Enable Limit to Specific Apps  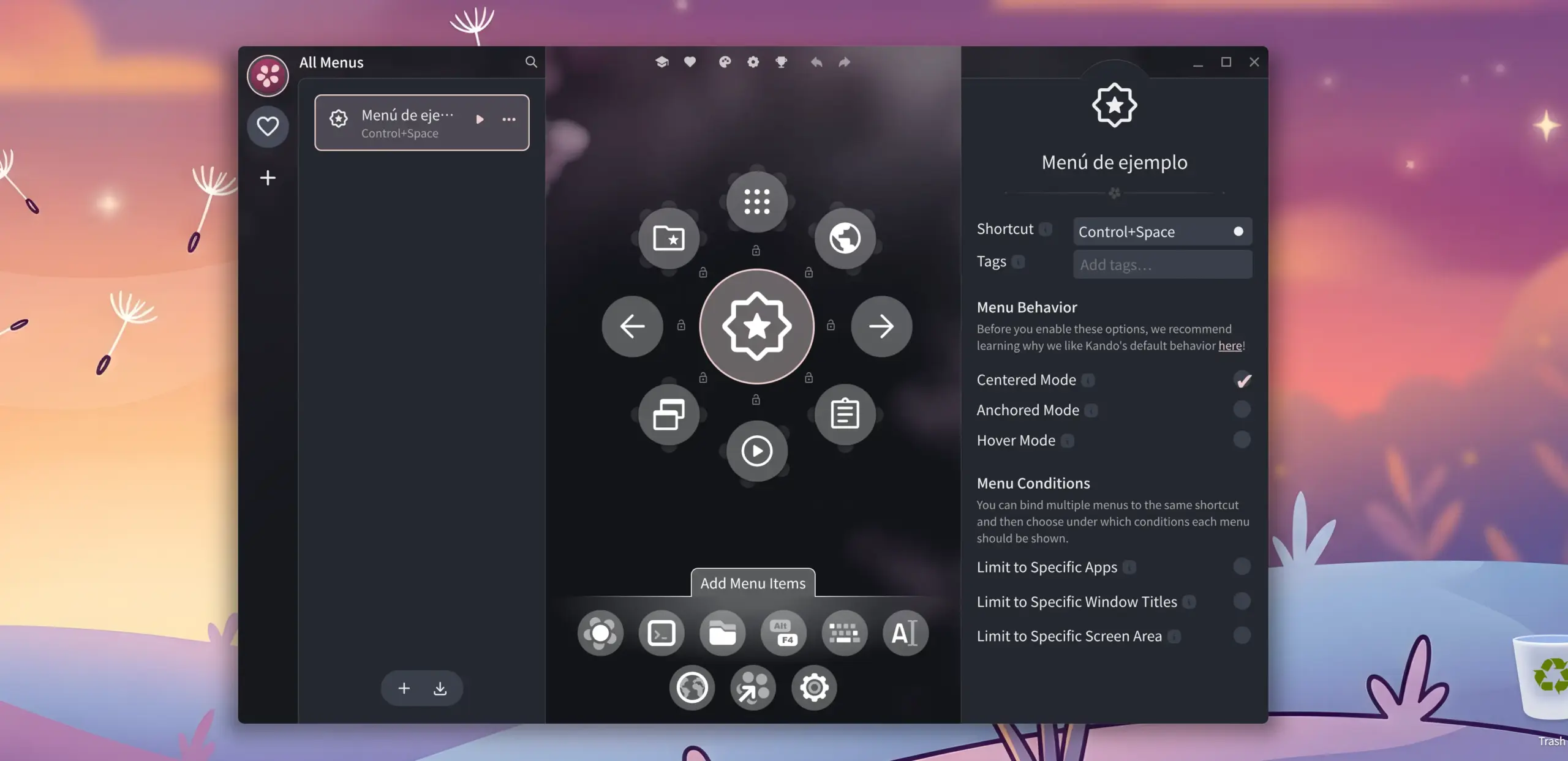[1242, 566]
